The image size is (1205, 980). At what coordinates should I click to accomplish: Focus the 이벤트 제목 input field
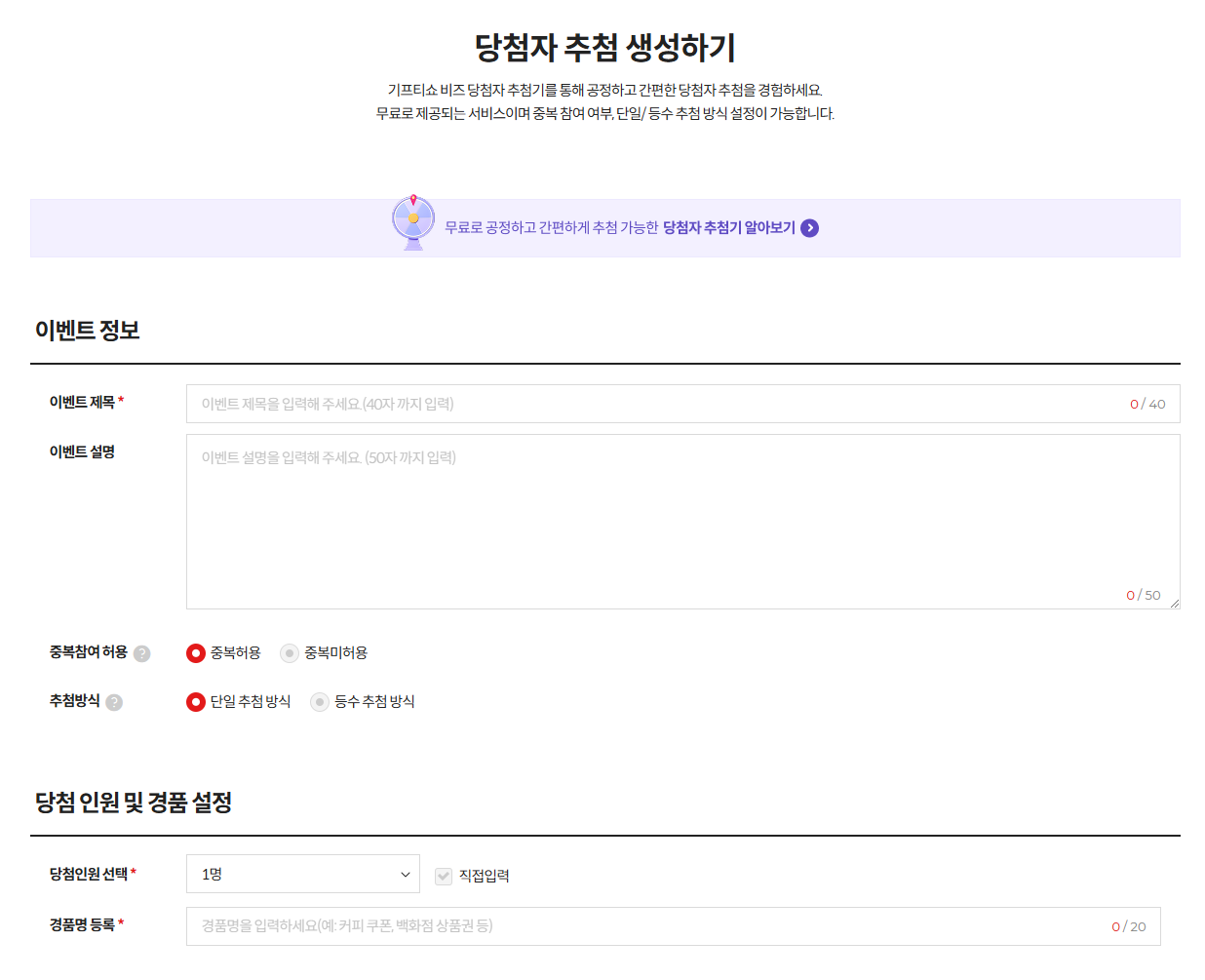(653, 404)
